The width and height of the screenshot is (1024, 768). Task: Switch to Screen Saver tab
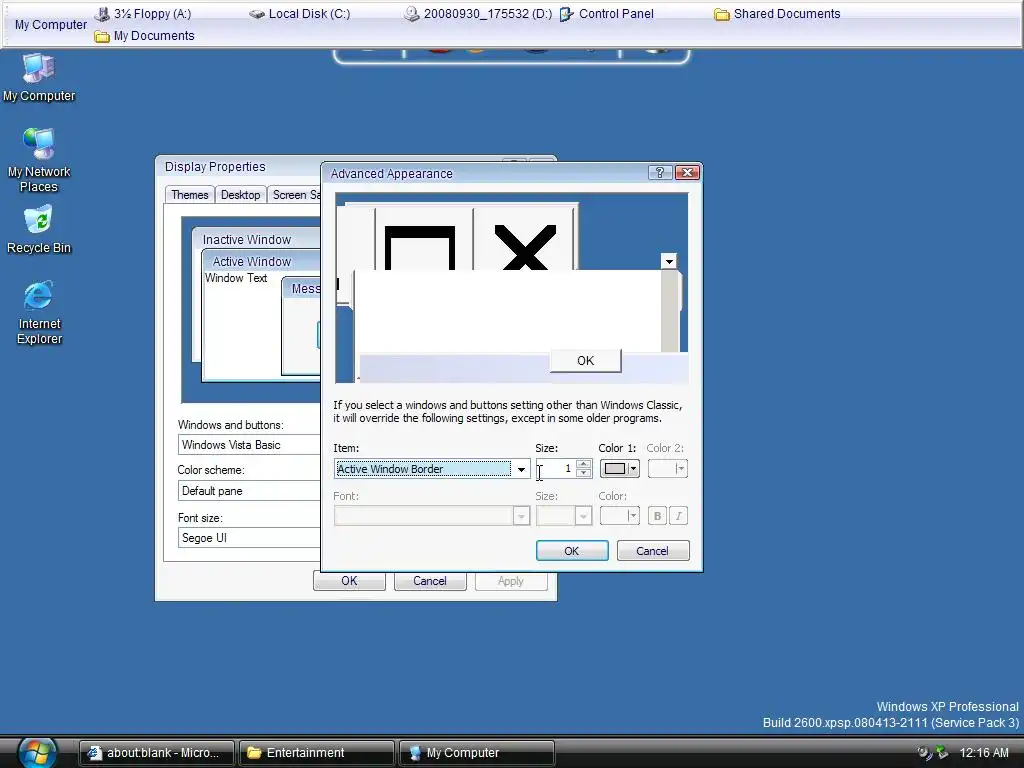(295, 195)
